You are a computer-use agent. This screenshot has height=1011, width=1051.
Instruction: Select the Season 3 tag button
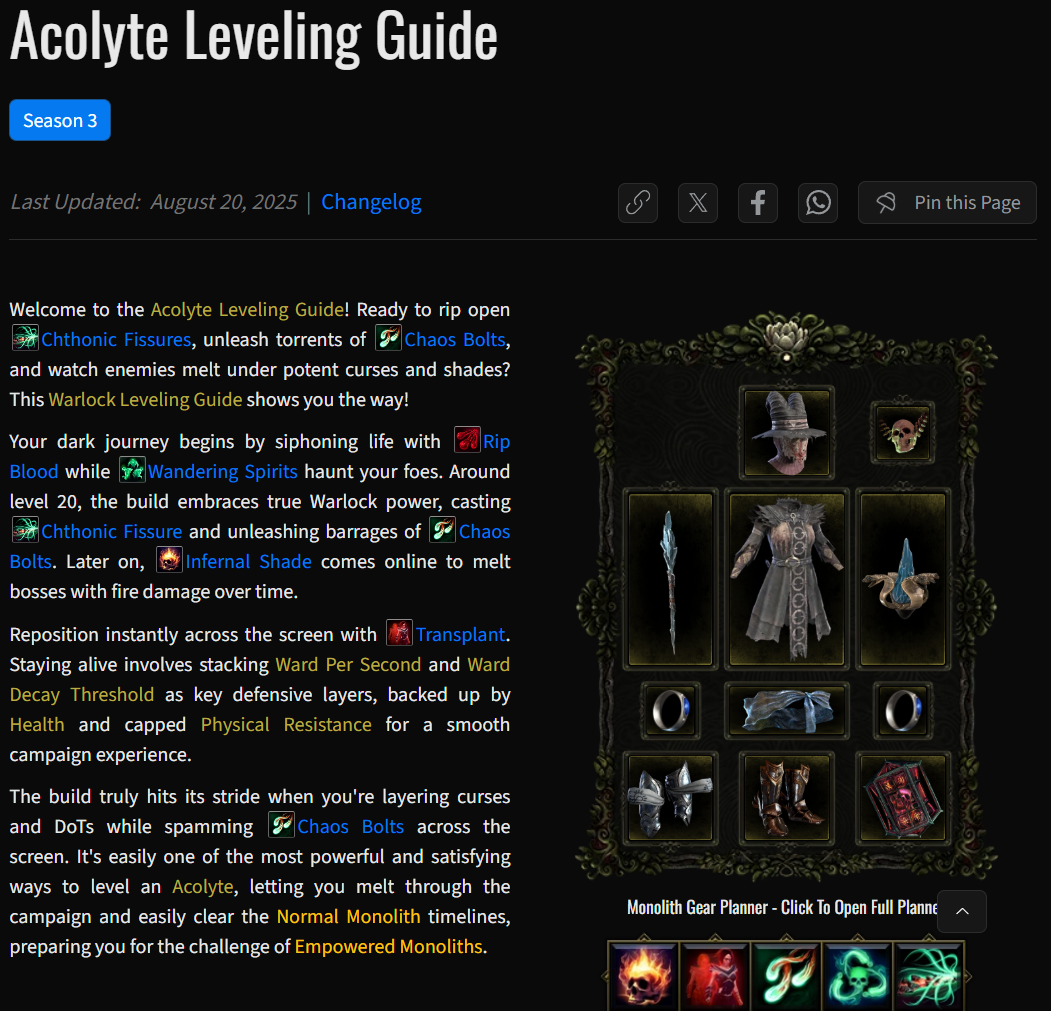click(x=60, y=120)
